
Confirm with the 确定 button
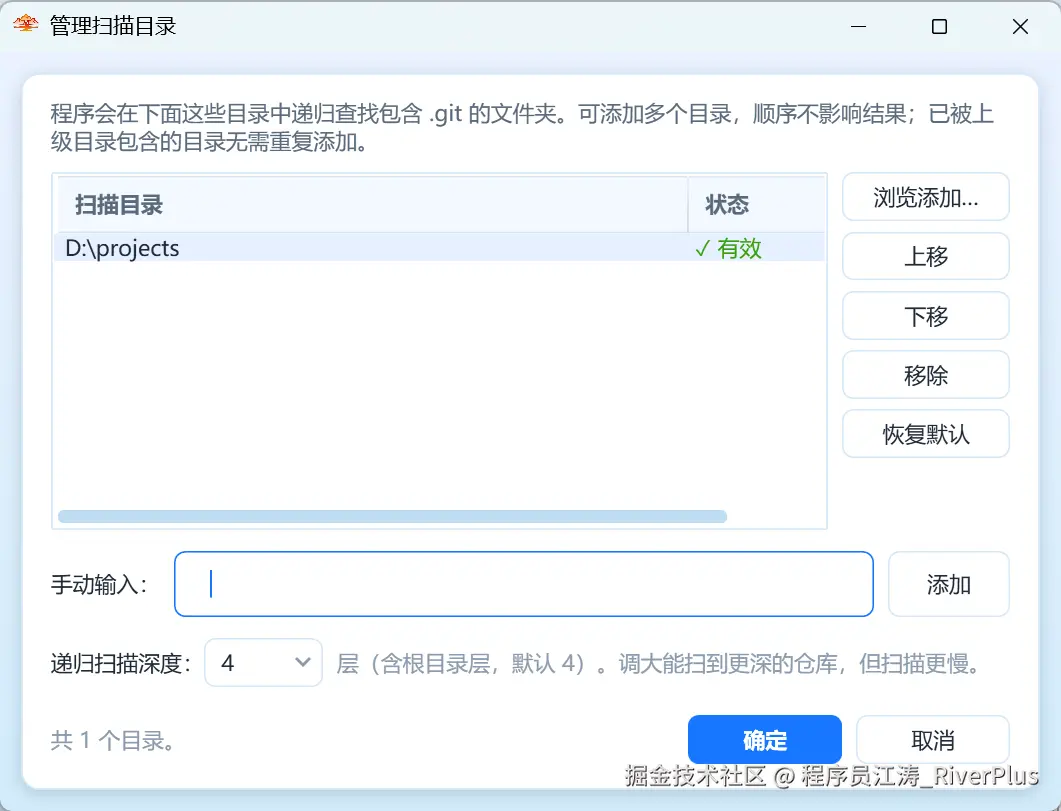765,740
